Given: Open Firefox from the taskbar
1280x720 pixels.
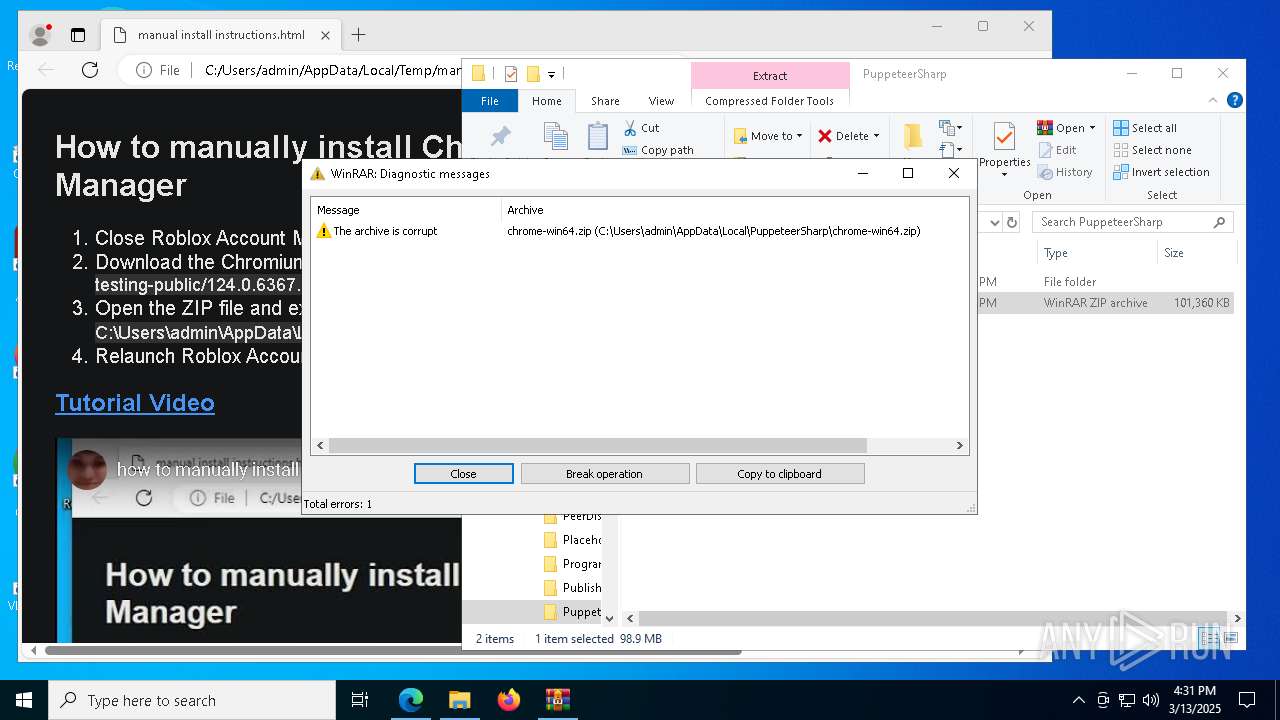Looking at the screenshot, I should 509,700.
